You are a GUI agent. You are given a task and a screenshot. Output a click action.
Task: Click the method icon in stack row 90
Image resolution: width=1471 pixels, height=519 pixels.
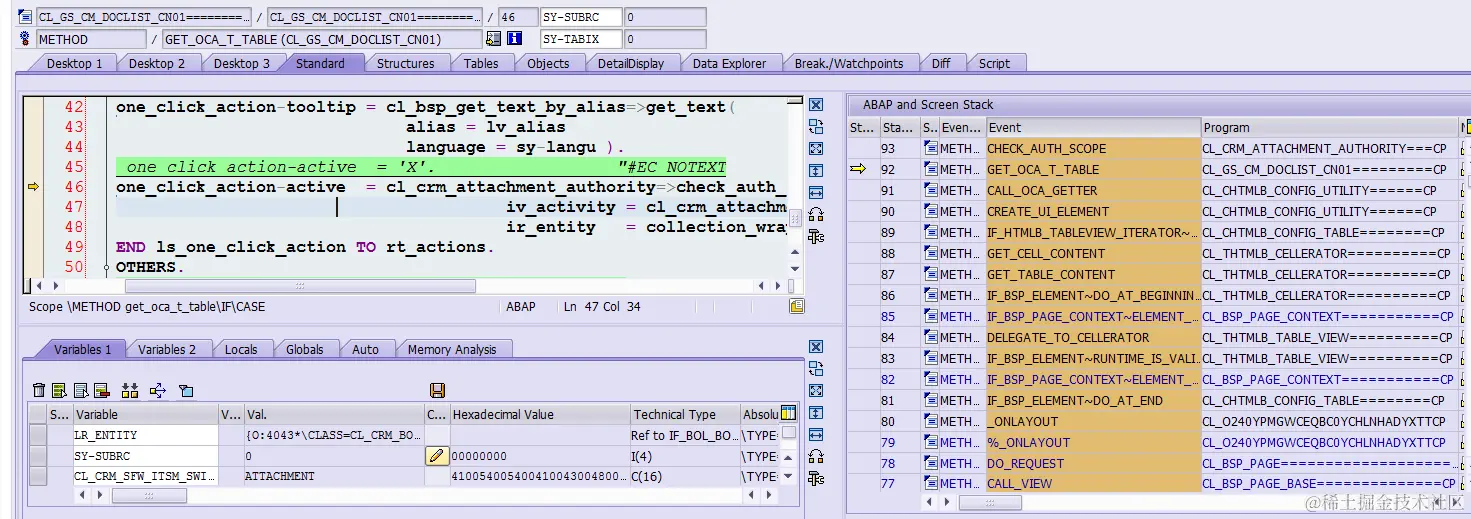click(x=930, y=212)
